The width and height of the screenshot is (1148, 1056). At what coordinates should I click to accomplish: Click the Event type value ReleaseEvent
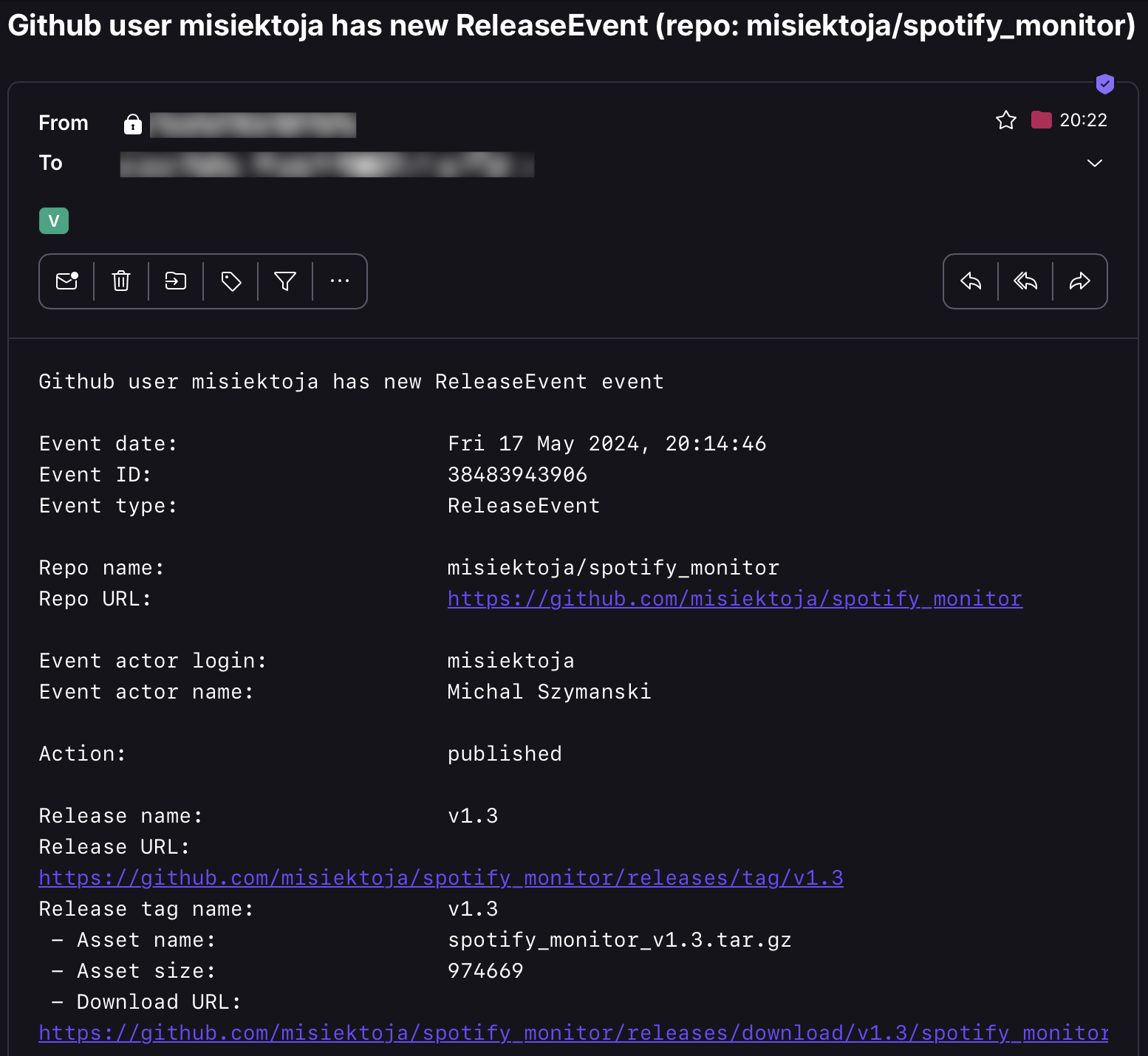pos(524,506)
